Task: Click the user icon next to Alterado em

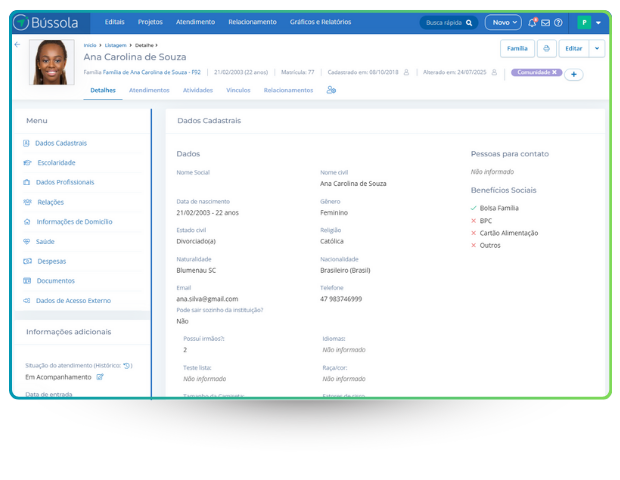Action: (494, 72)
